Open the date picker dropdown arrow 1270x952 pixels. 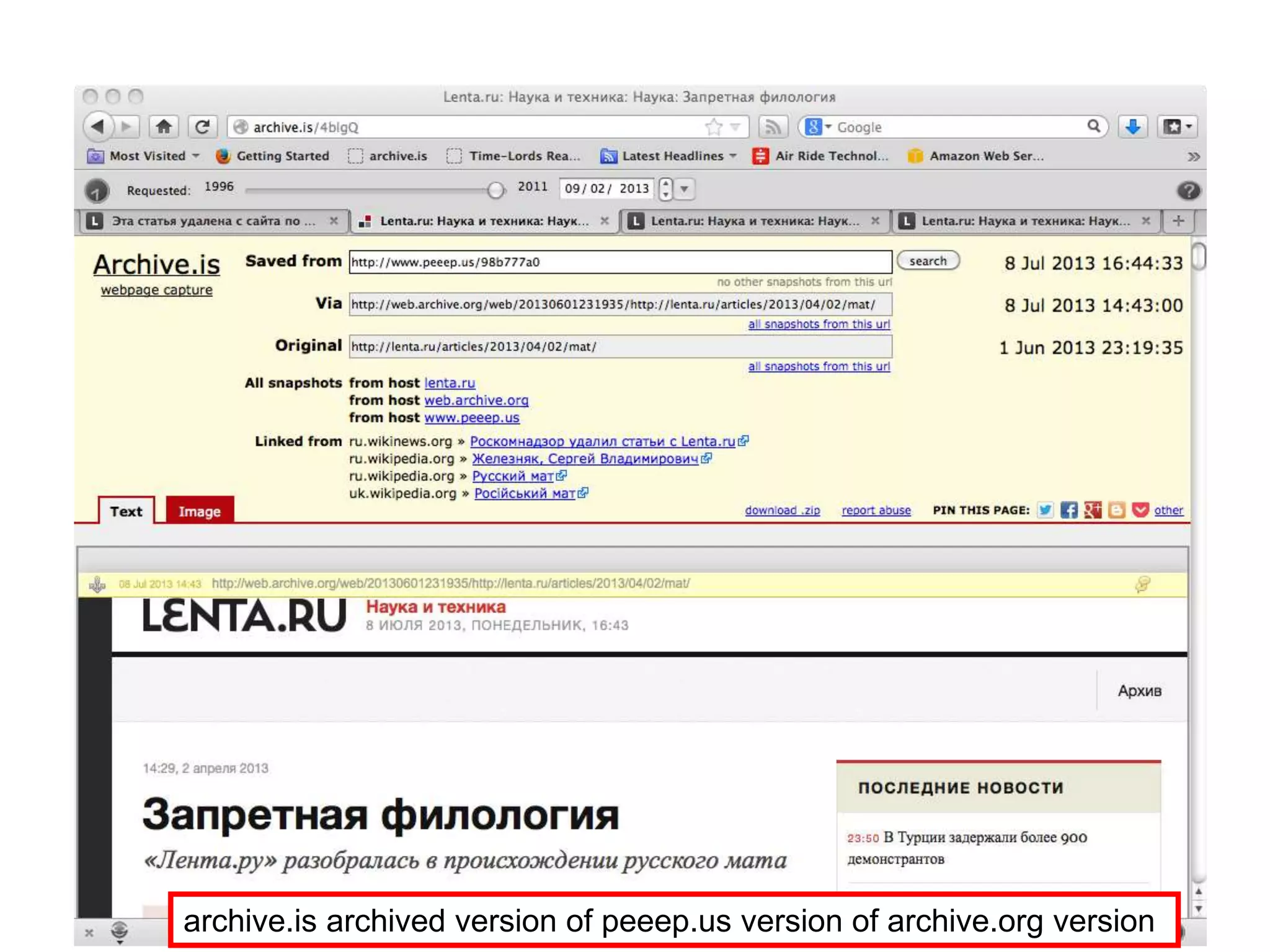click(x=685, y=188)
